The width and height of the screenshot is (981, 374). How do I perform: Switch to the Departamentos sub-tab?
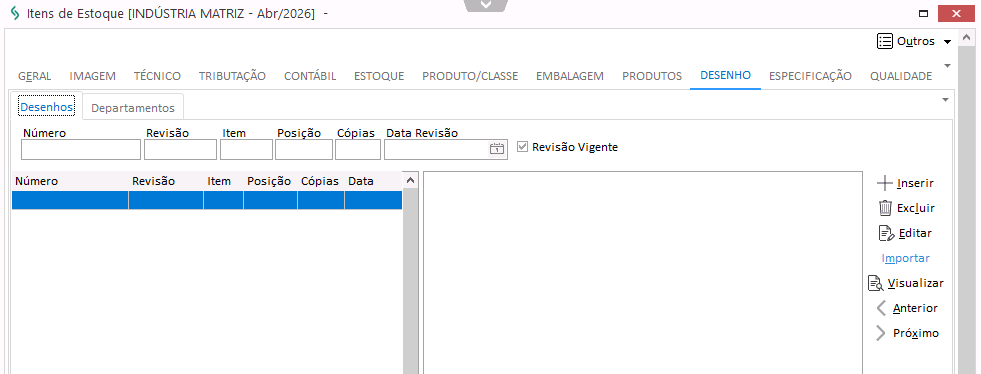tap(133, 108)
